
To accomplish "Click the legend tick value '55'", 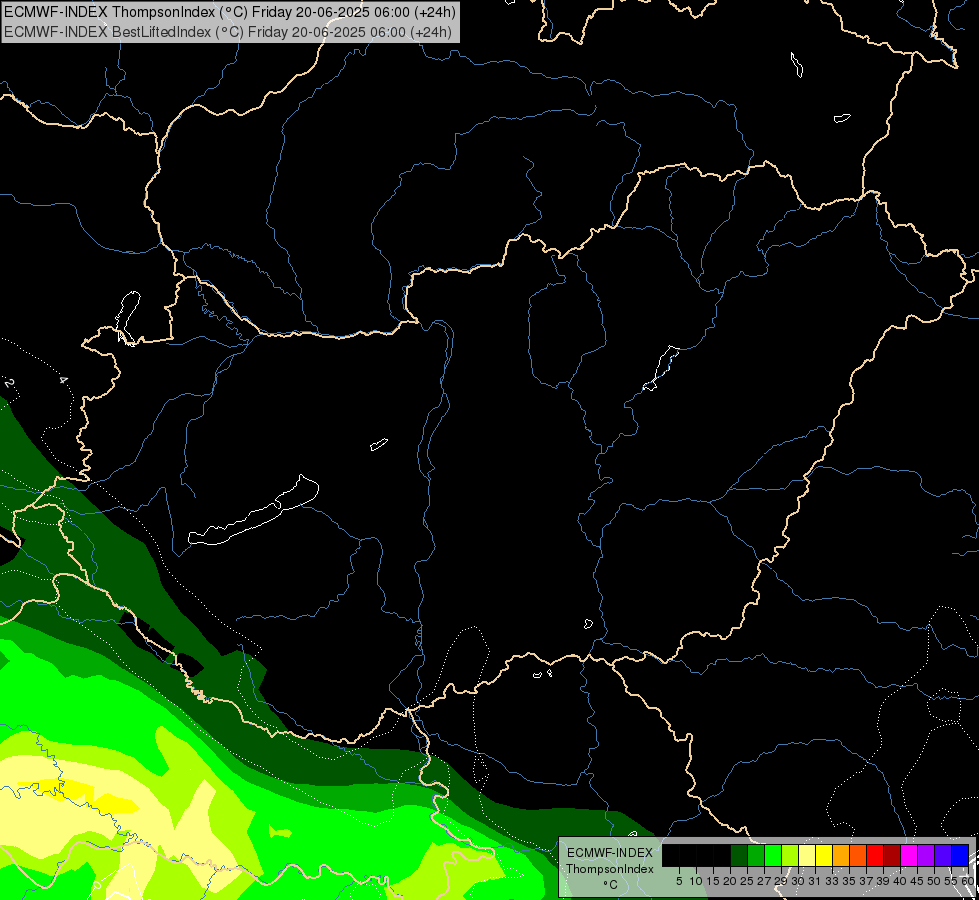I will pyautogui.click(x=950, y=881).
